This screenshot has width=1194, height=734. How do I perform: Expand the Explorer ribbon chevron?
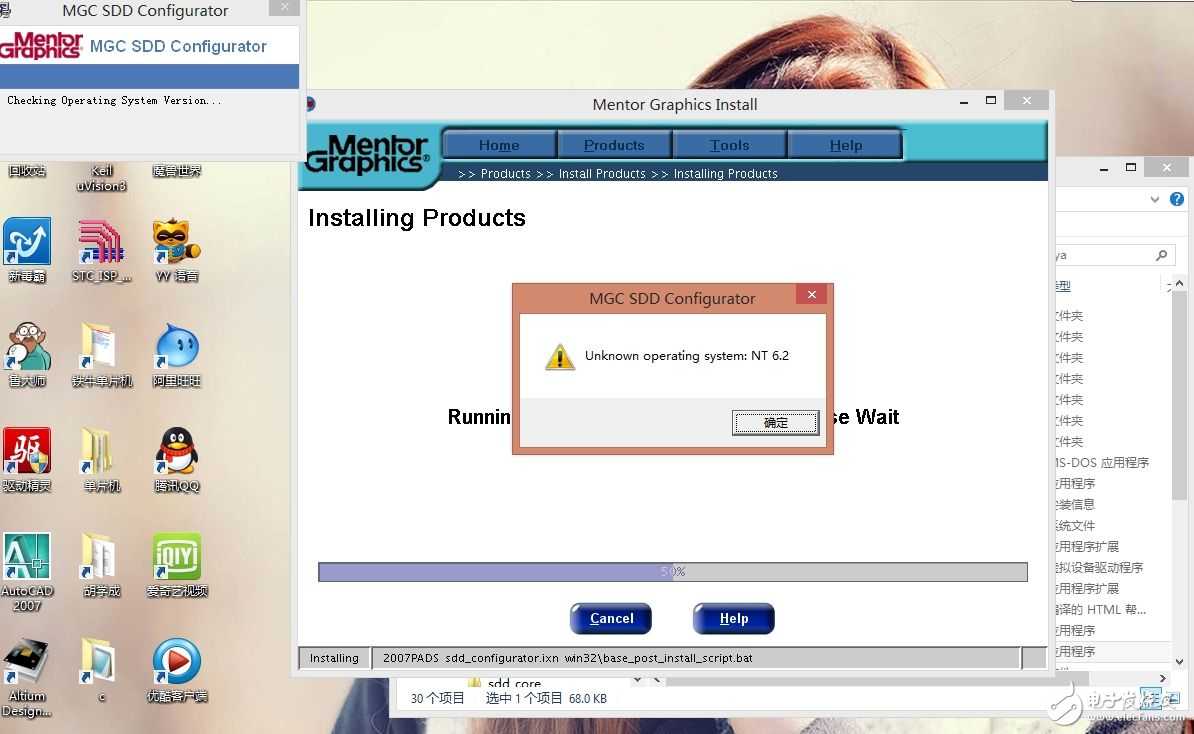1154,199
